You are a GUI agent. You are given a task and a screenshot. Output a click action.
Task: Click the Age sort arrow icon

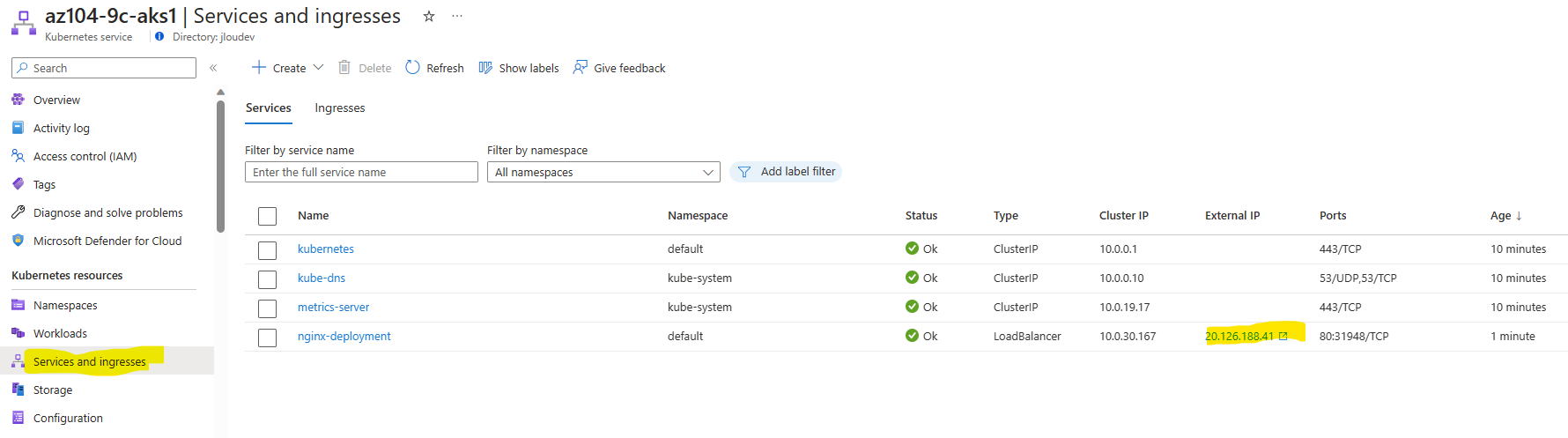[1519, 215]
